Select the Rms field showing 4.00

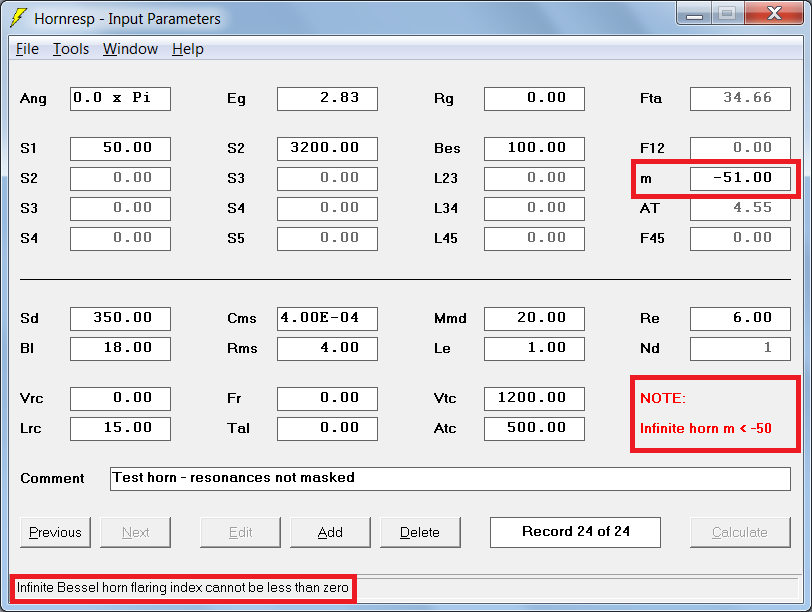pos(327,348)
